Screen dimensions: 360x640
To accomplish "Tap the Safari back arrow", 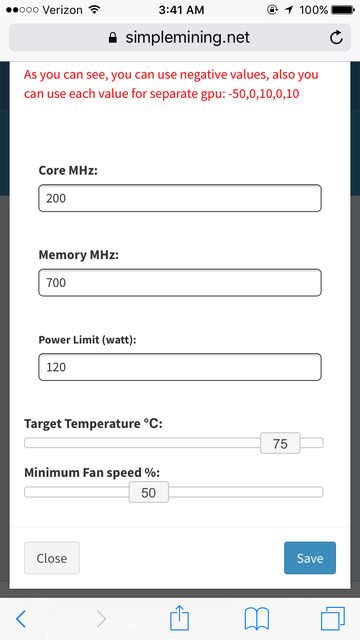I will click(21, 619).
